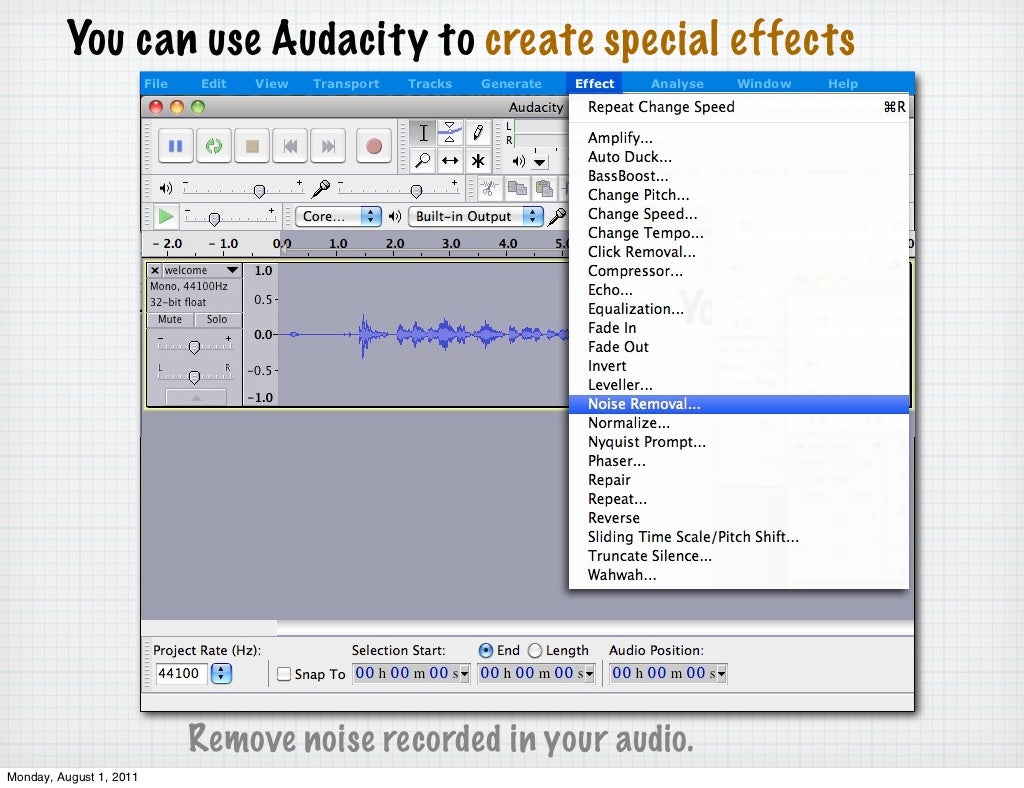Enable the Snap To checkbox
This screenshot has width=1024, height=788.
point(283,674)
